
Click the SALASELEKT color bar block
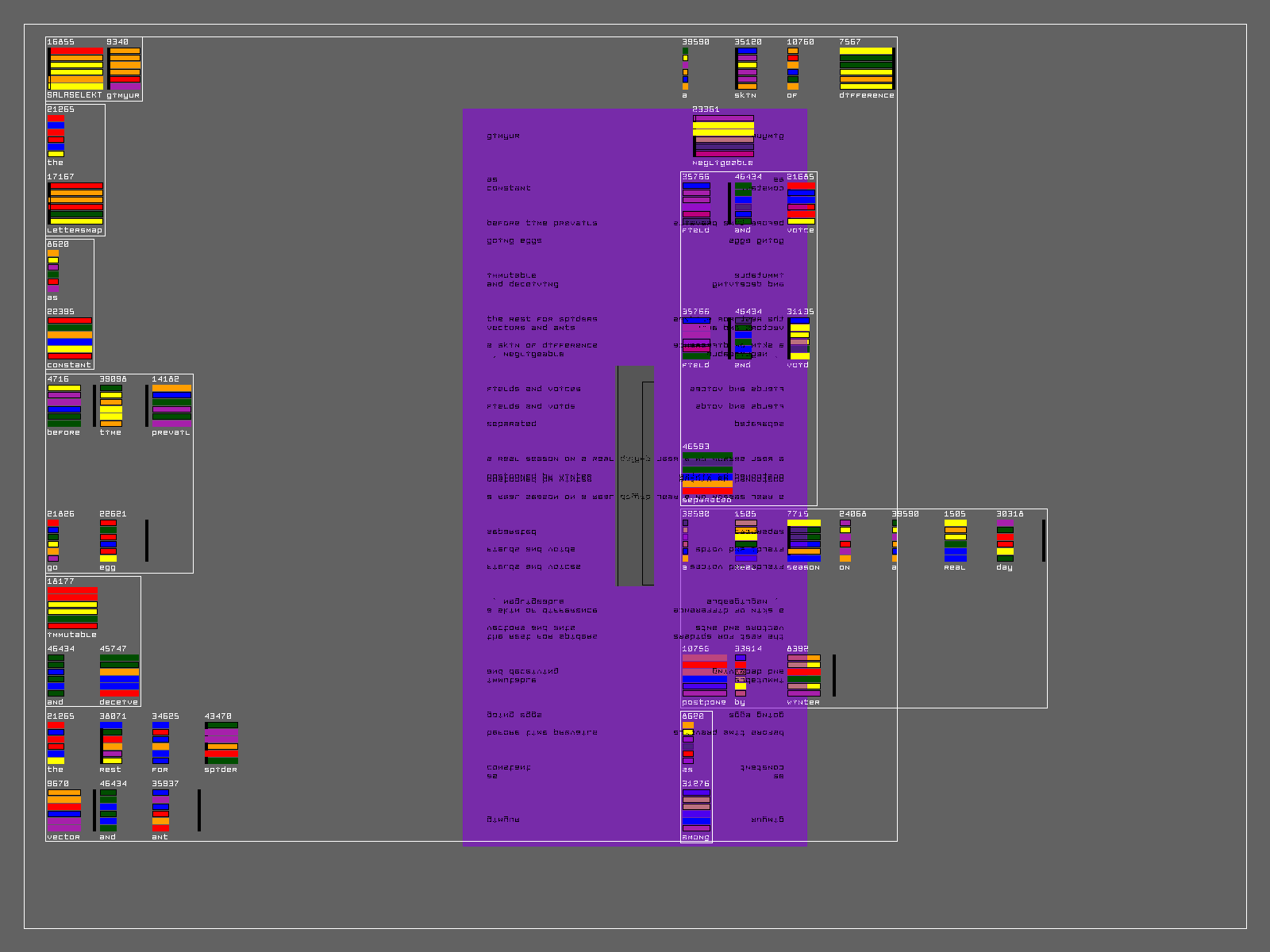(x=75, y=68)
